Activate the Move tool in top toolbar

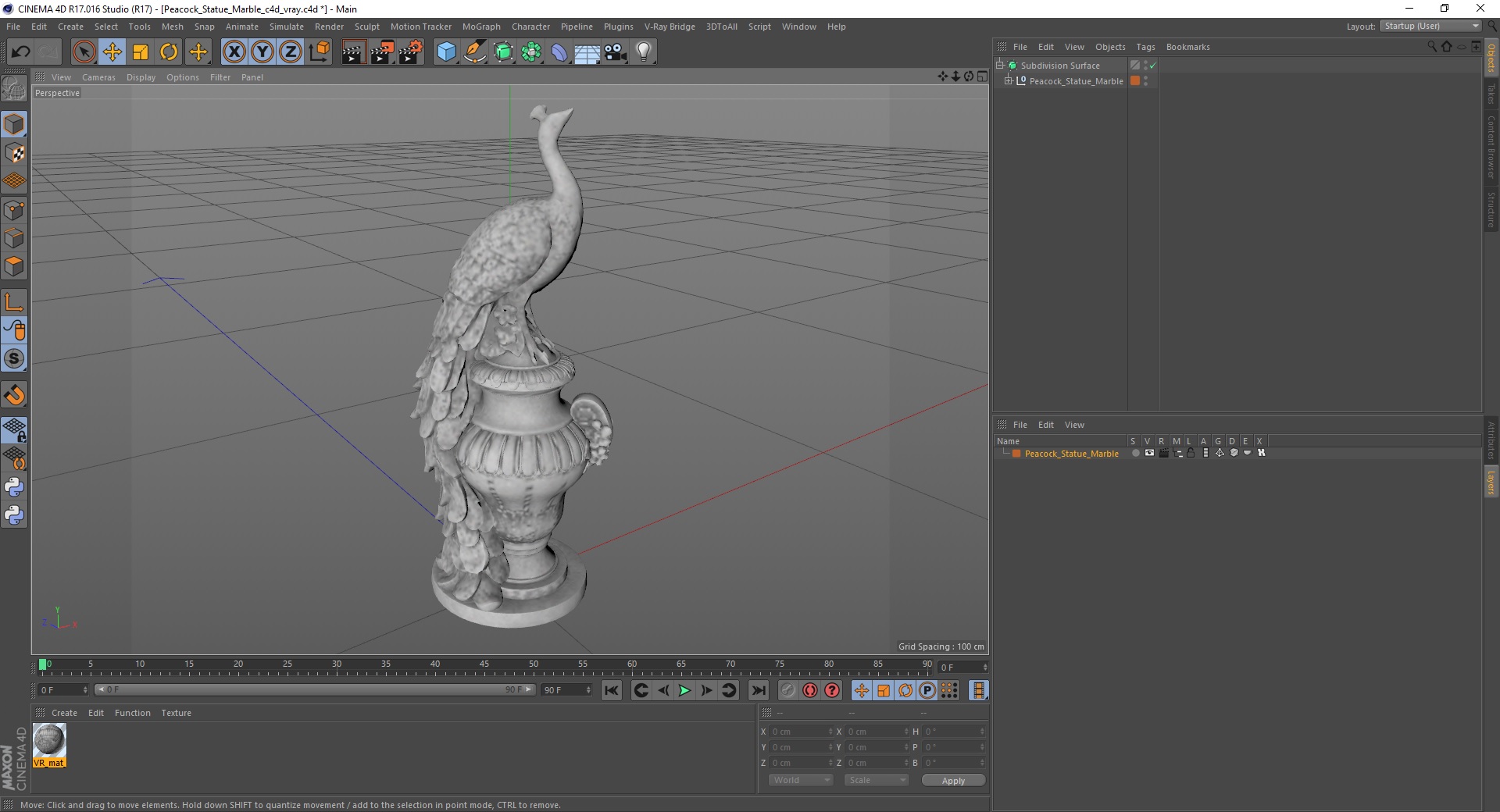point(112,52)
